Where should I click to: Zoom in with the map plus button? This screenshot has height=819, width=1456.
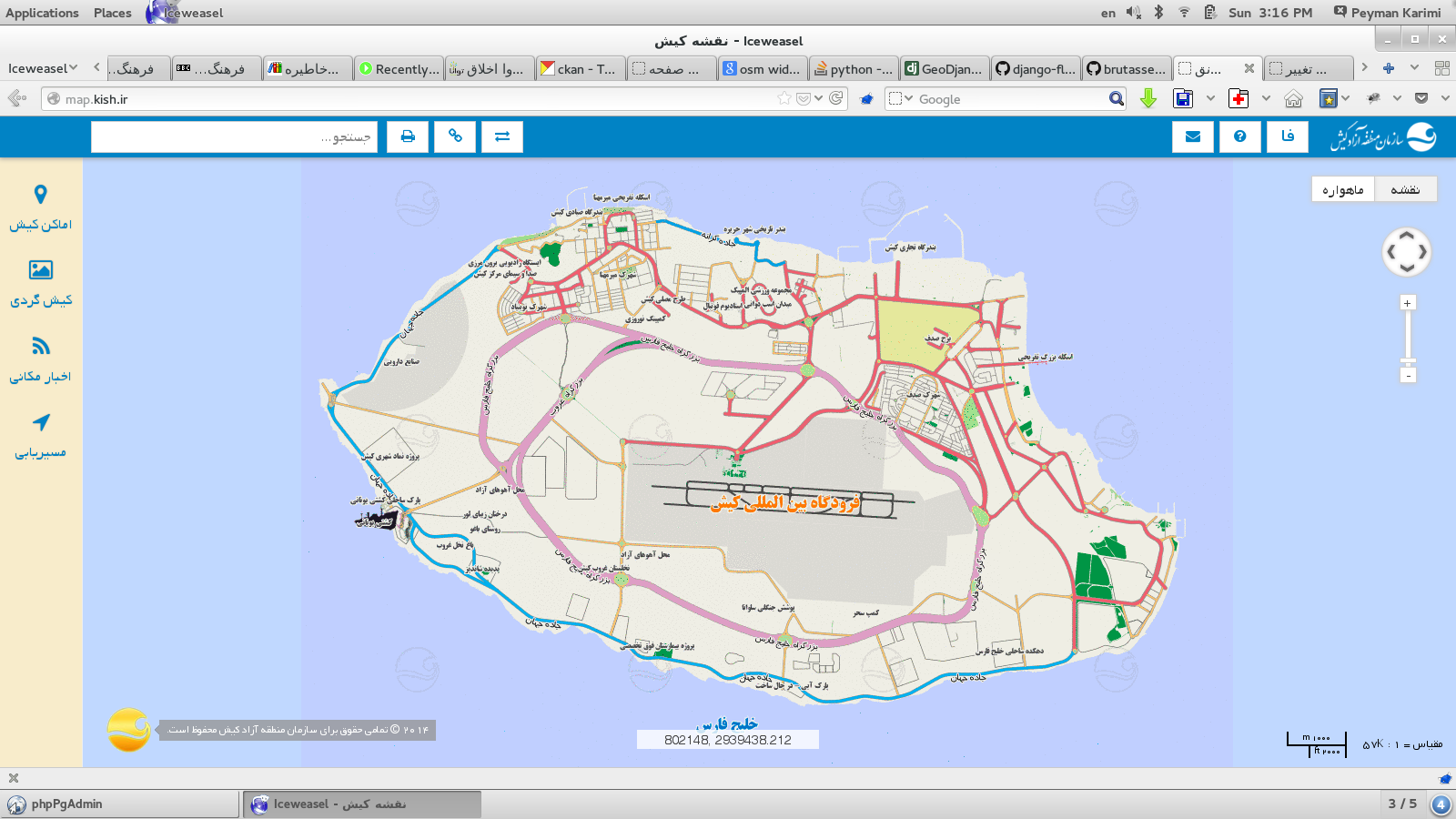click(1408, 303)
